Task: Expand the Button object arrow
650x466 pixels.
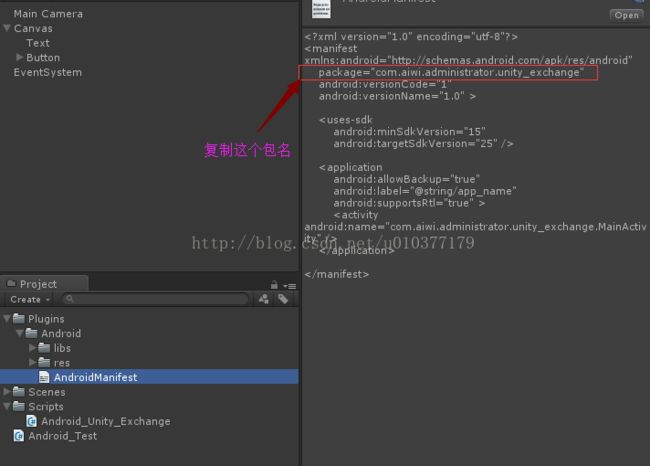Action: [x=19, y=57]
